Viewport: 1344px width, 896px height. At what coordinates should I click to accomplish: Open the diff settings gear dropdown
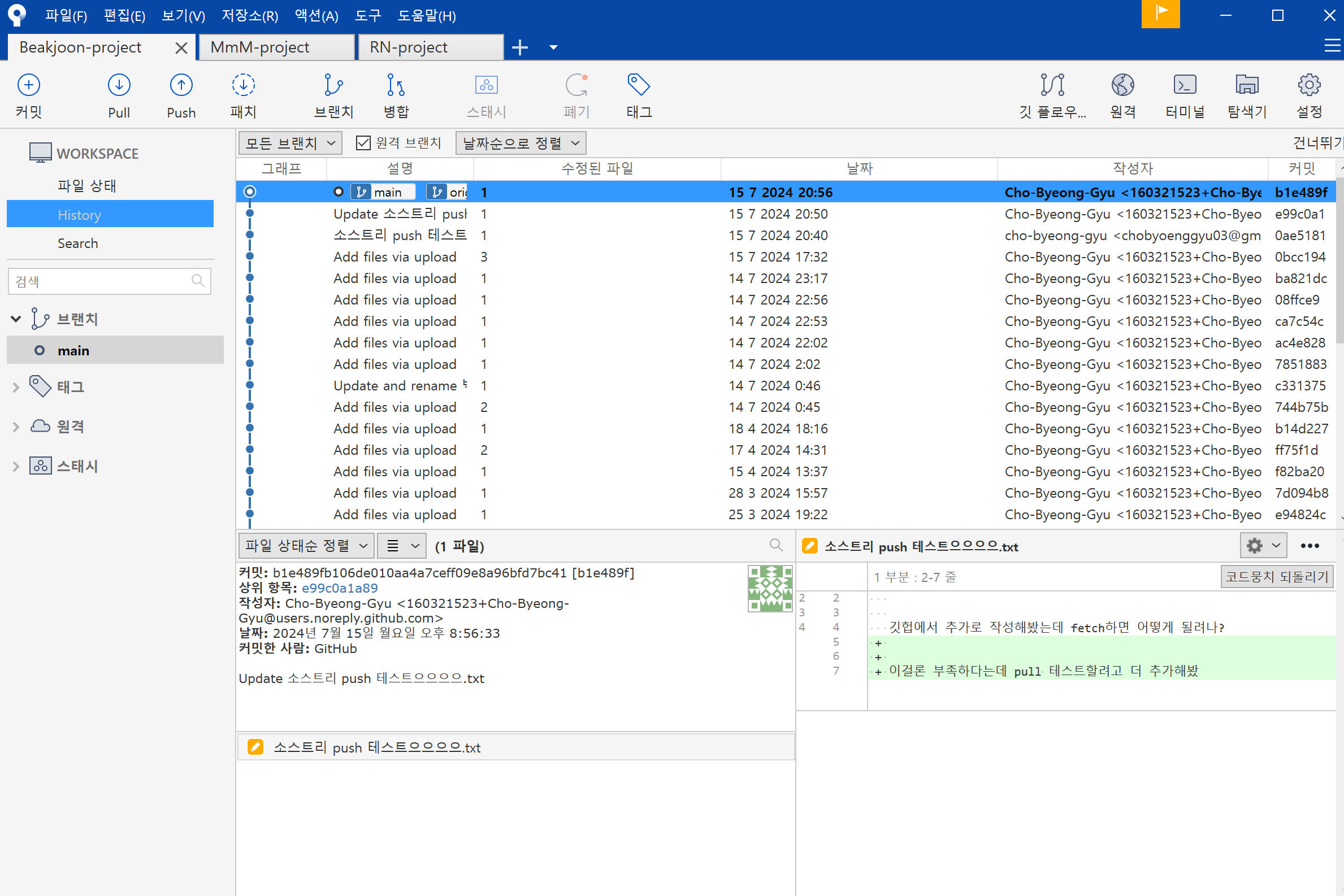point(1263,546)
